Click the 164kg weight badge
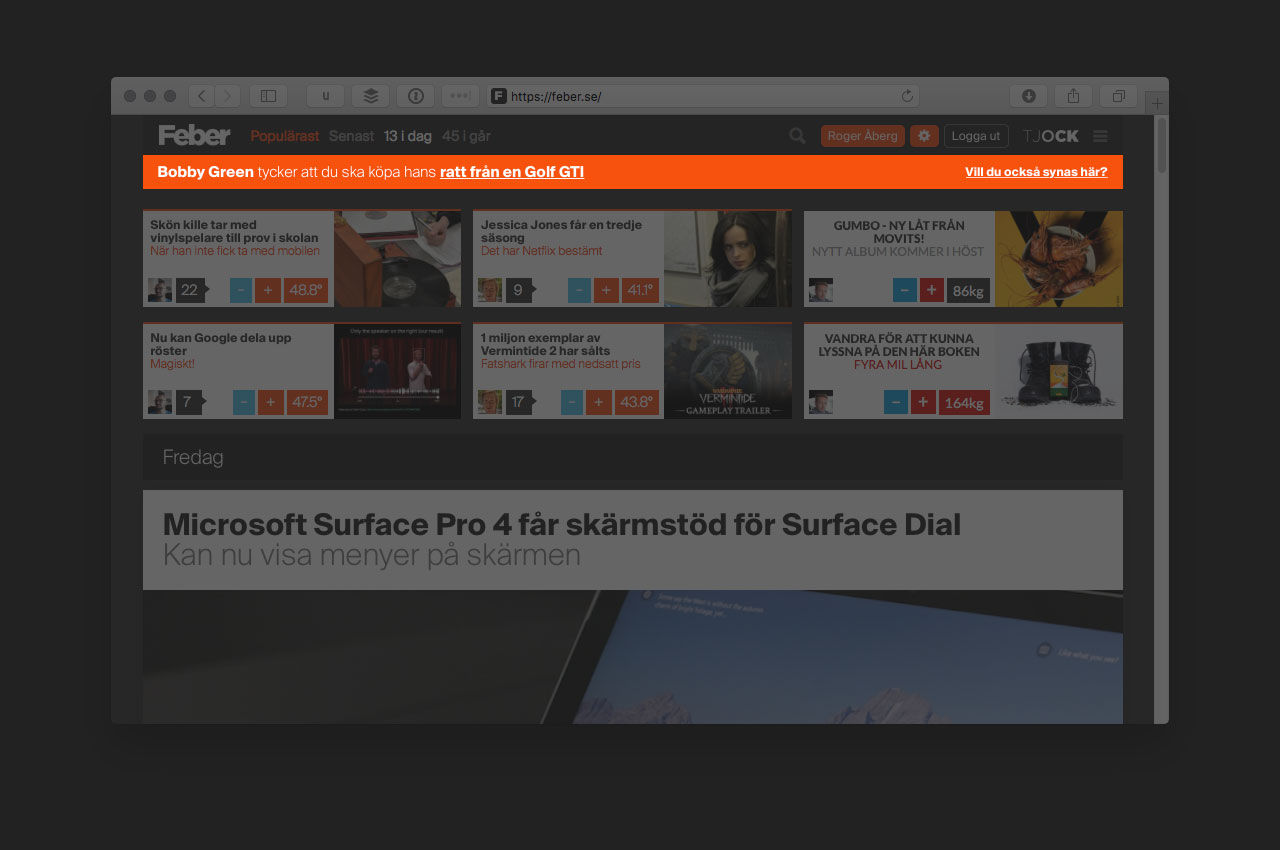This screenshot has height=850, width=1280. coord(964,402)
